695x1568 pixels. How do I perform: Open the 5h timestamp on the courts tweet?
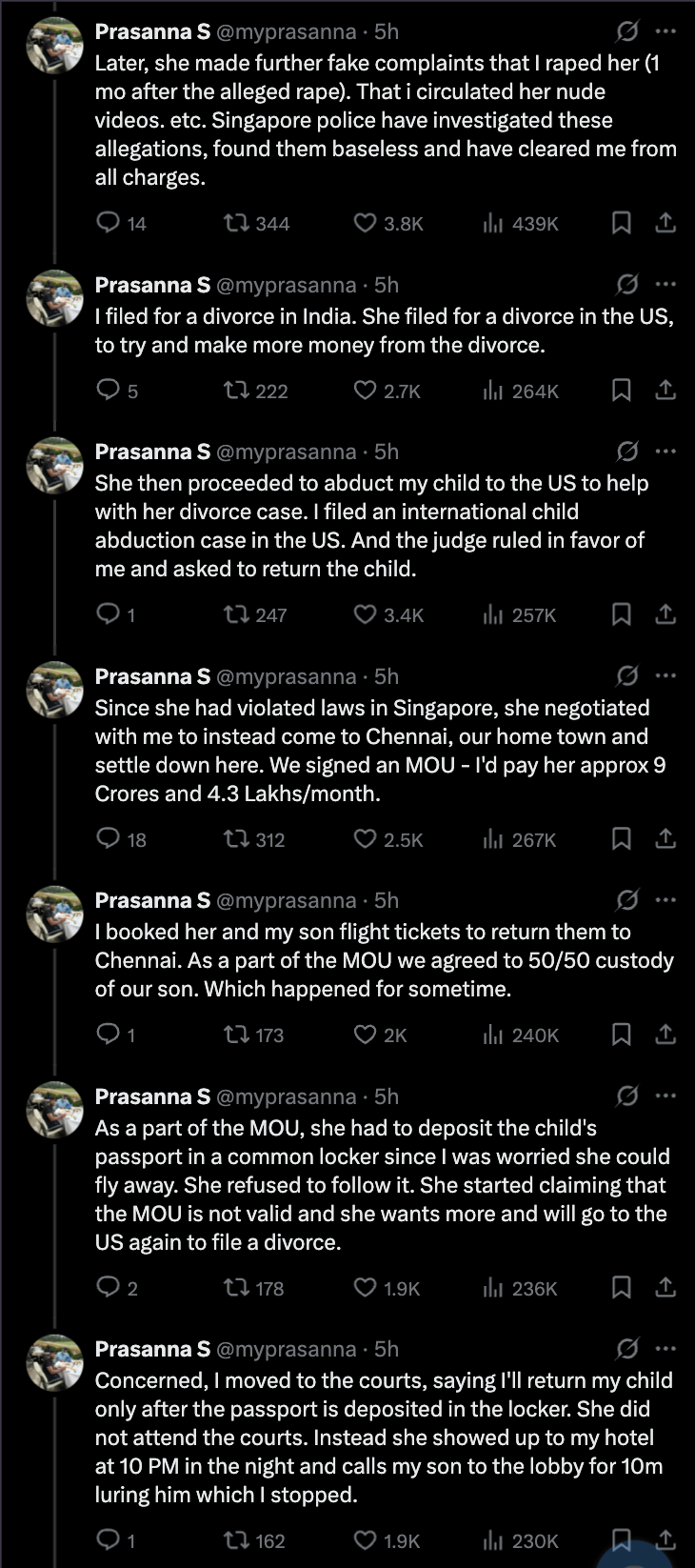tap(387, 1349)
